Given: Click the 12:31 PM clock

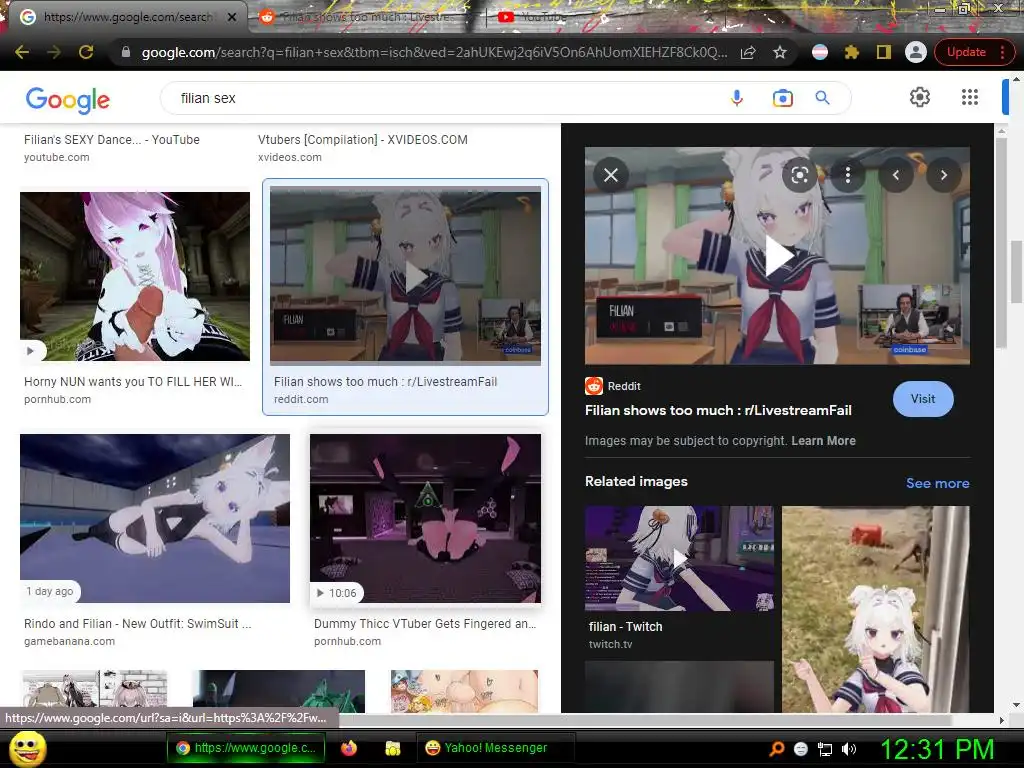Looking at the screenshot, I should click(938, 749).
